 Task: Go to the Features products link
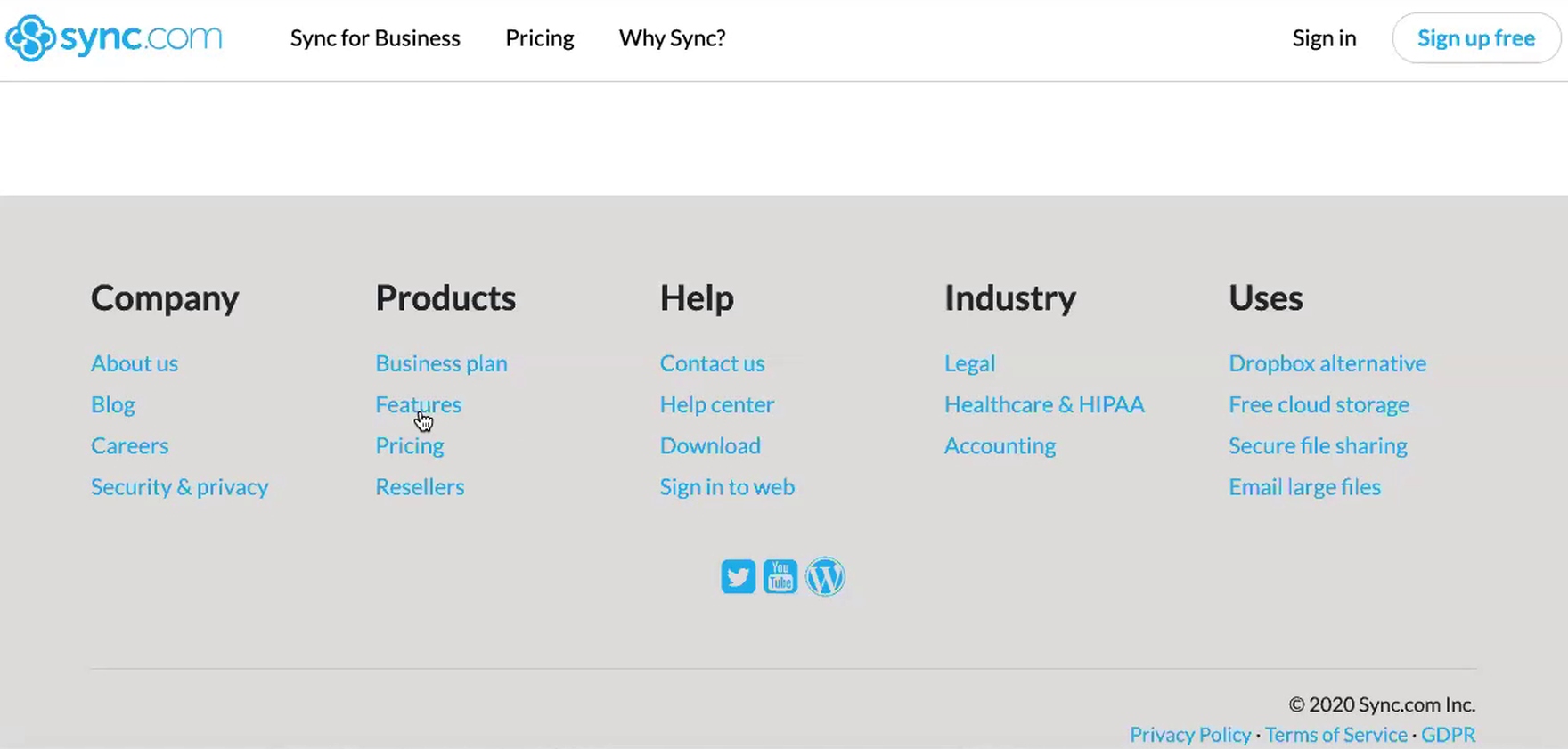418,404
